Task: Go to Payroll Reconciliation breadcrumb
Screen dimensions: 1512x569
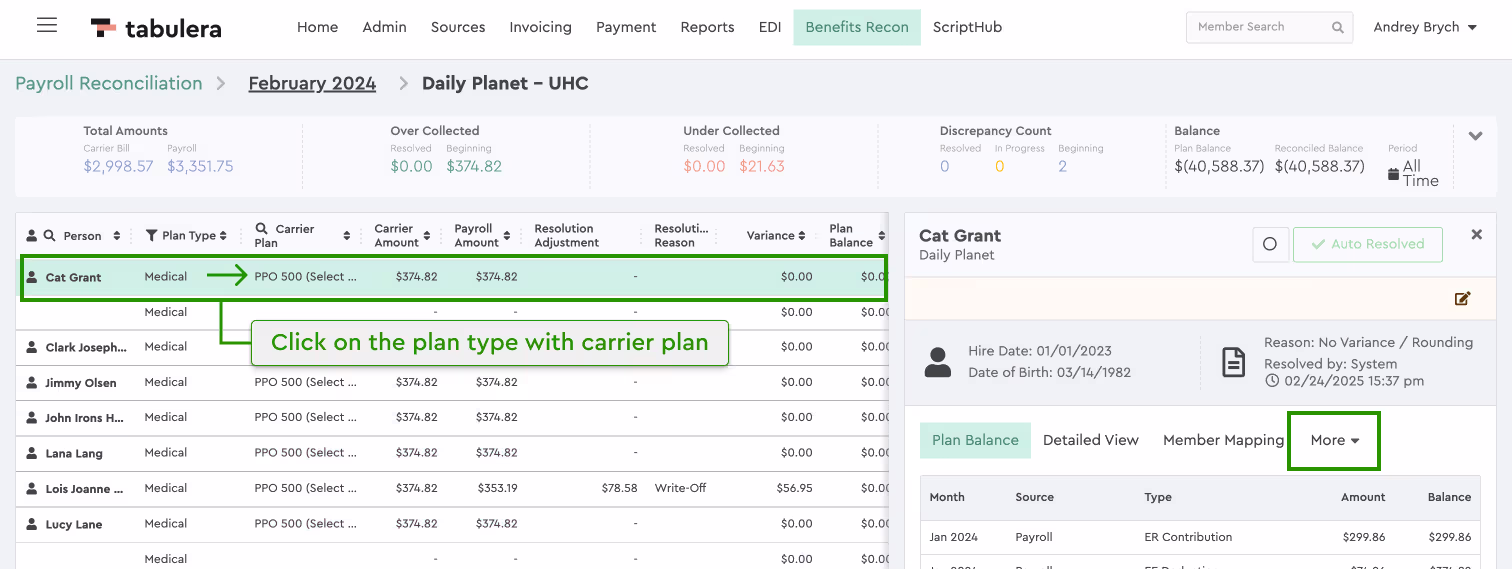Action: (x=109, y=83)
